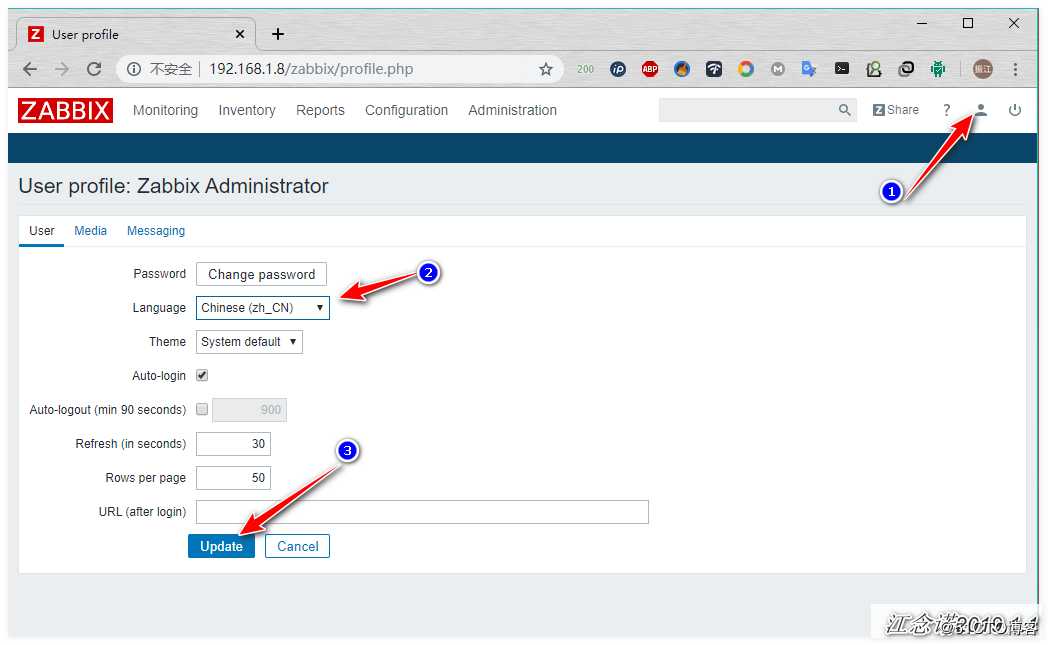1048x645 pixels.
Task: Open the Administration menu
Action: [513, 110]
